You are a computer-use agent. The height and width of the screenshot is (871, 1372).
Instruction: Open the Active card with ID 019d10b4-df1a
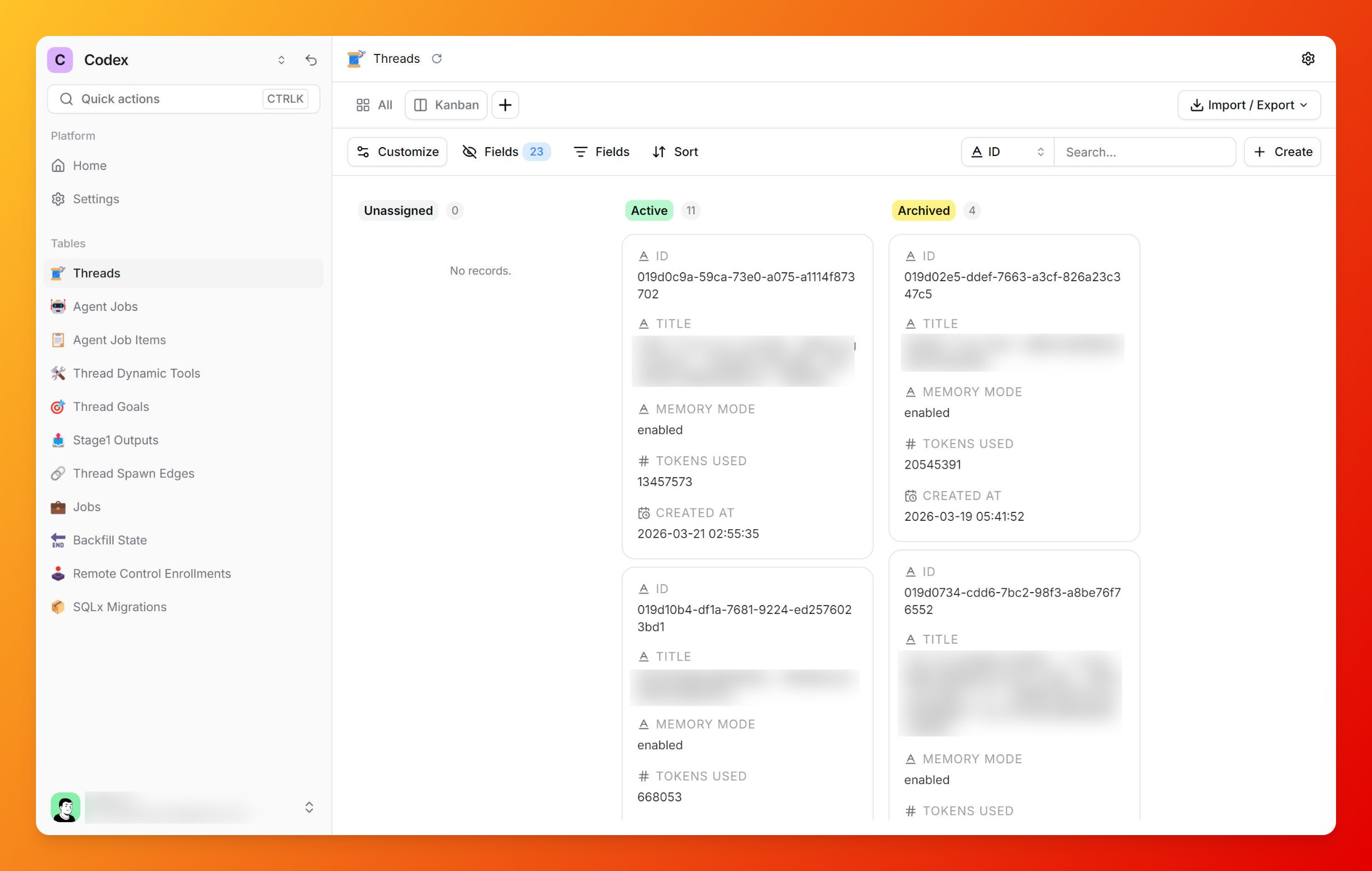[748, 694]
